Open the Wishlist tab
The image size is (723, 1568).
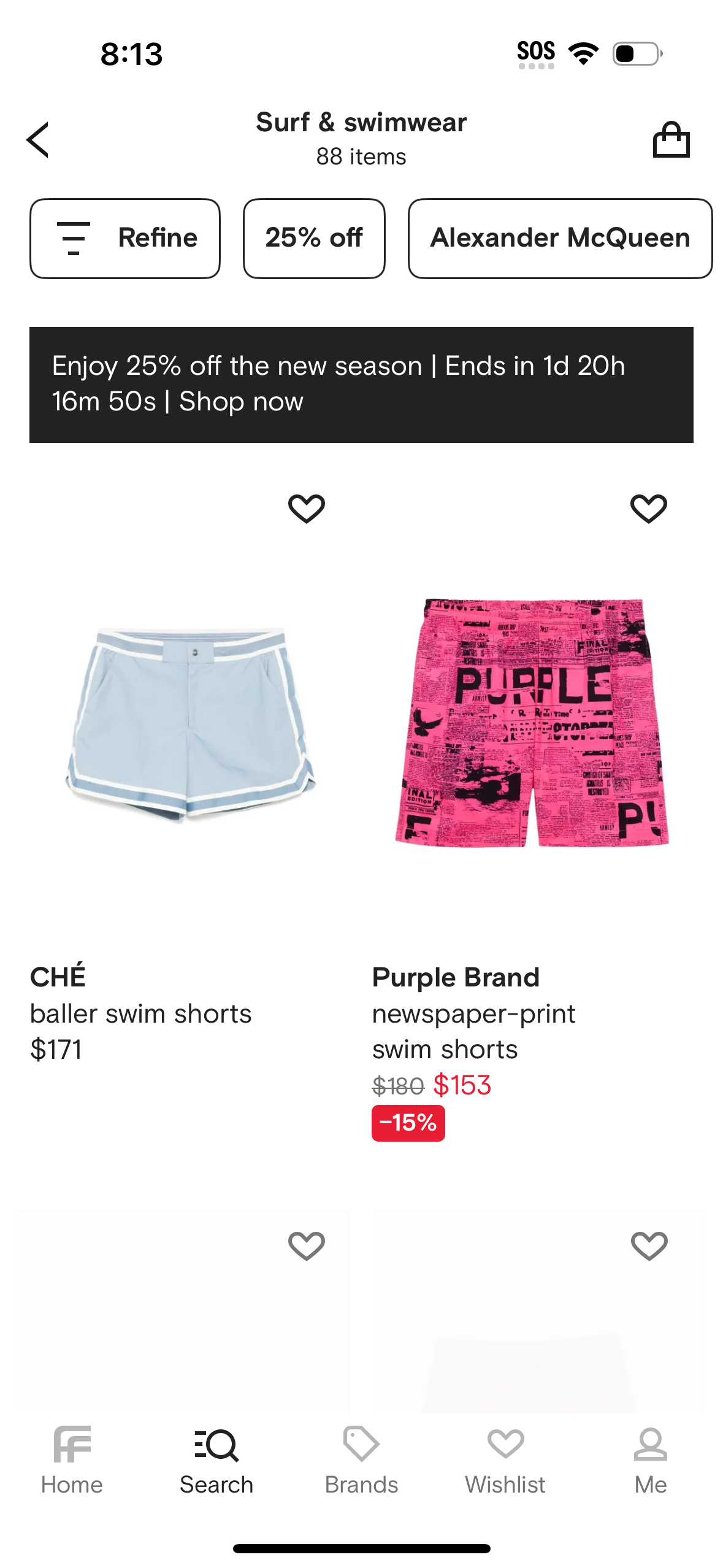[505, 1460]
